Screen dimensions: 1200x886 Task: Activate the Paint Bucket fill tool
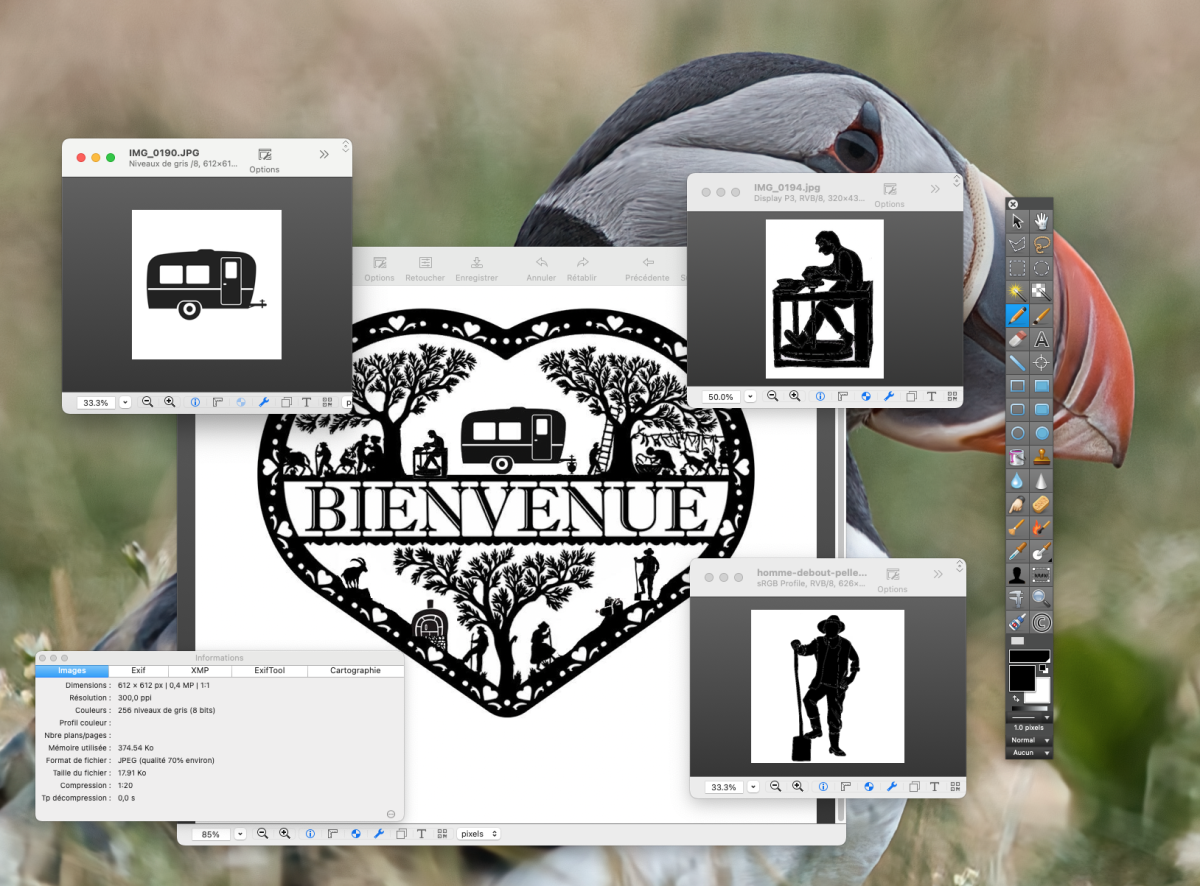click(x=1017, y=458)
